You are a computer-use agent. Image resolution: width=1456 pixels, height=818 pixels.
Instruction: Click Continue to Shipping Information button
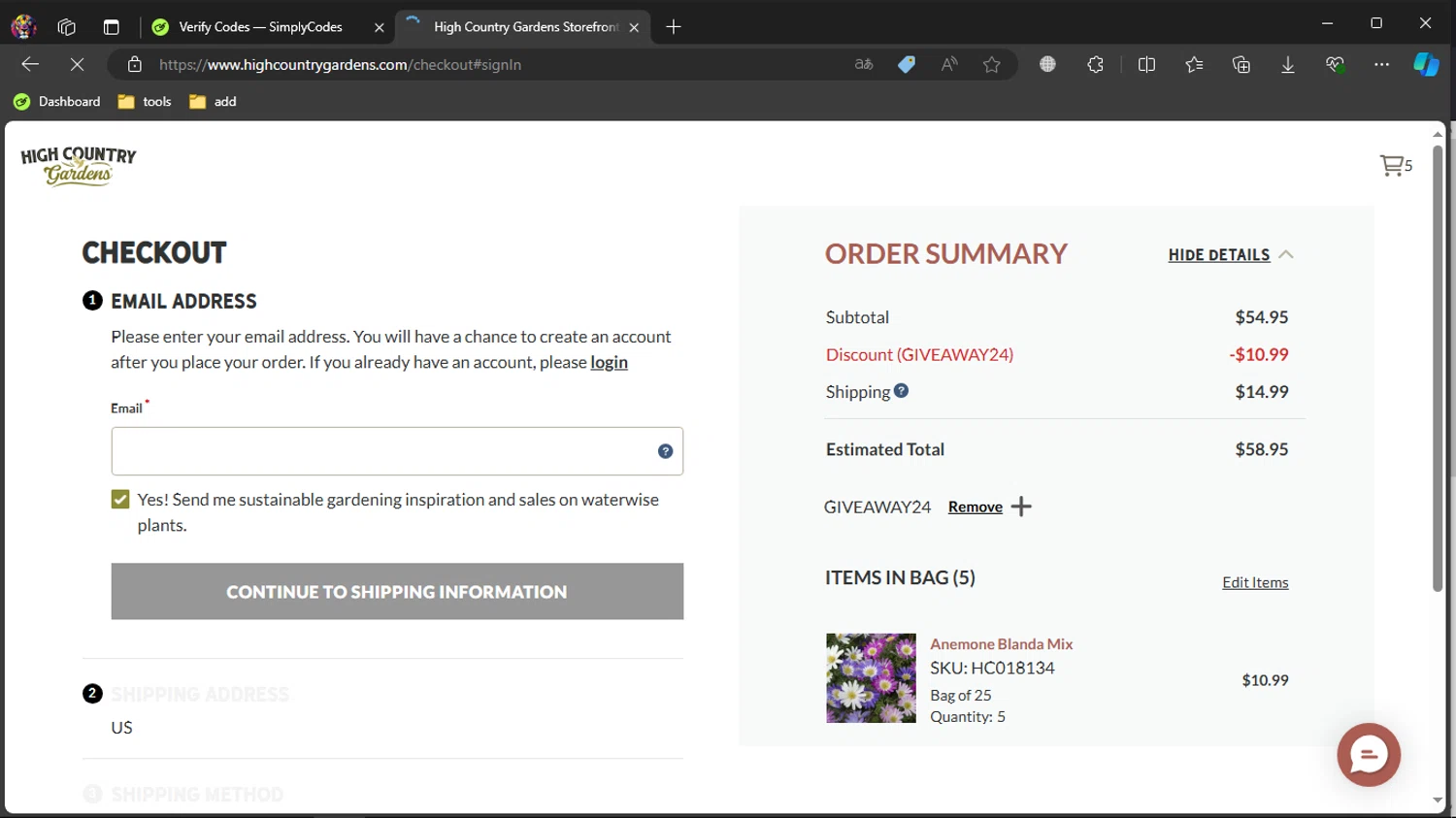pos(397,592)
